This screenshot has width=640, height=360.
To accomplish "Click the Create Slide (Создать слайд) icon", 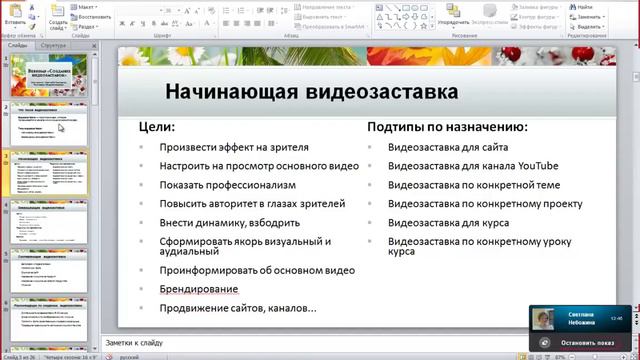I will pos(58,11).
